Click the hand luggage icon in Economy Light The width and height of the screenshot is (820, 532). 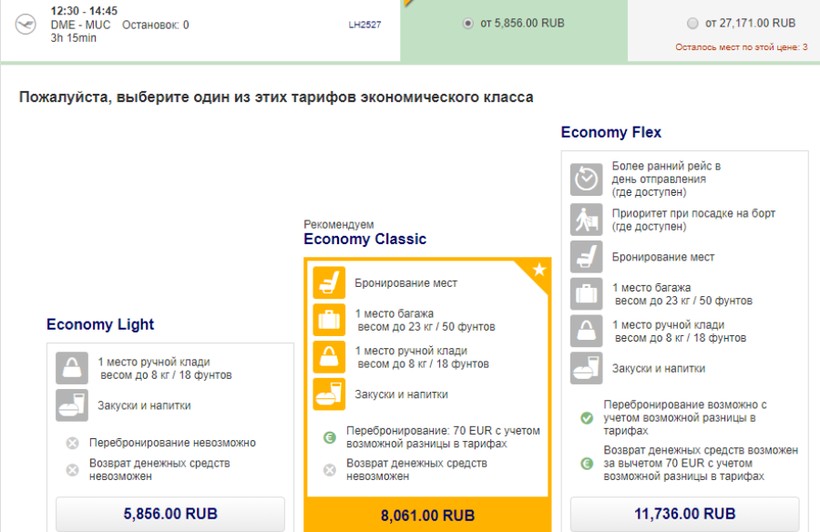72,369
